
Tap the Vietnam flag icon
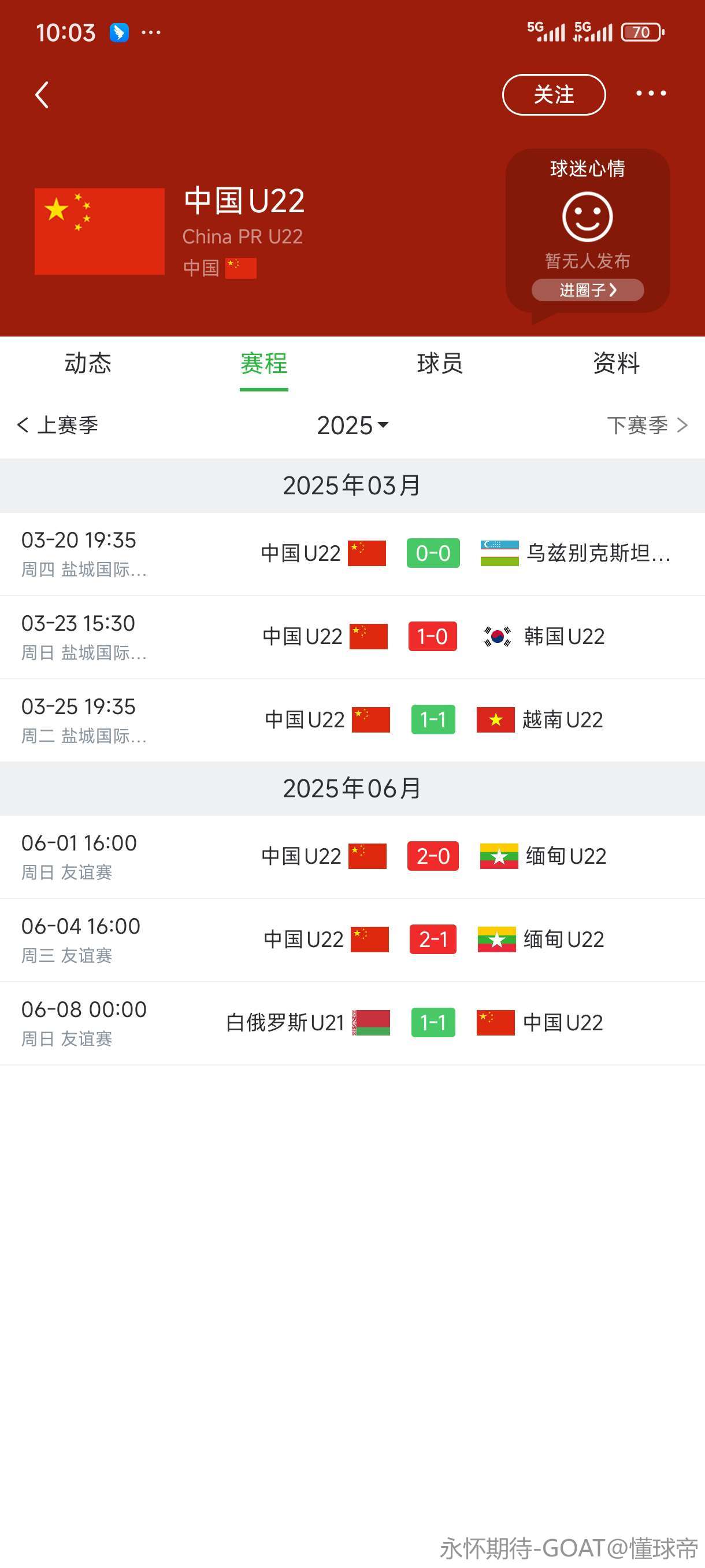pos(495,719)
